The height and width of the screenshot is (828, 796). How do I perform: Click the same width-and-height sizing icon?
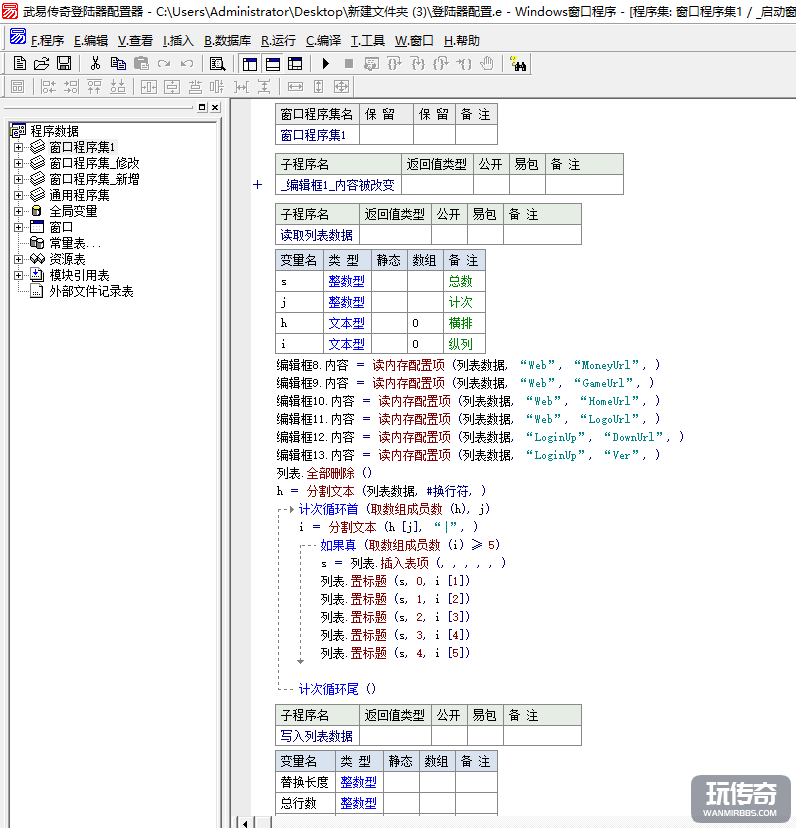pos(342,86)
